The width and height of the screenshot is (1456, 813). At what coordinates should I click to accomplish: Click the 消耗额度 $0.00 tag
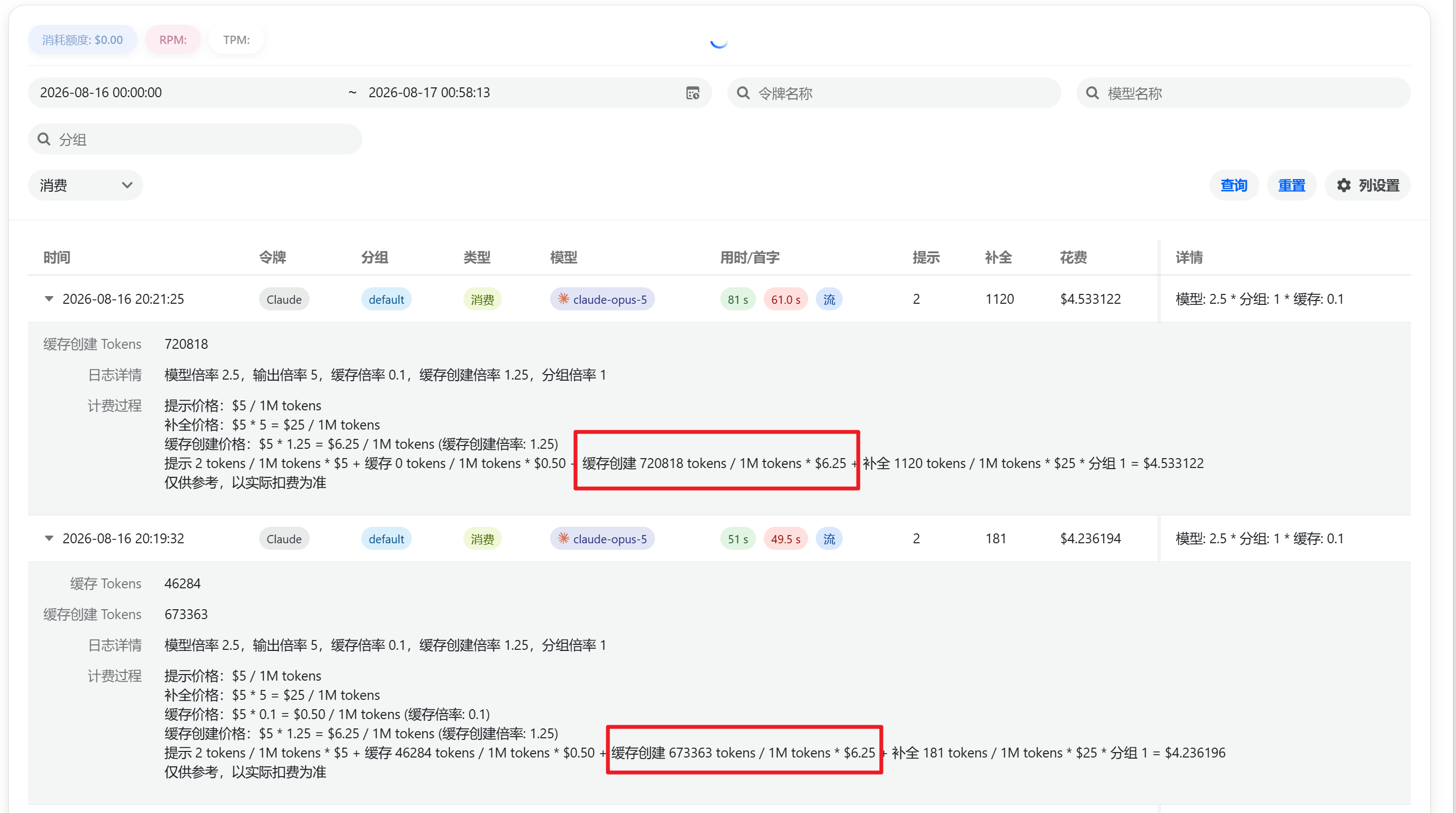(82, 40)
